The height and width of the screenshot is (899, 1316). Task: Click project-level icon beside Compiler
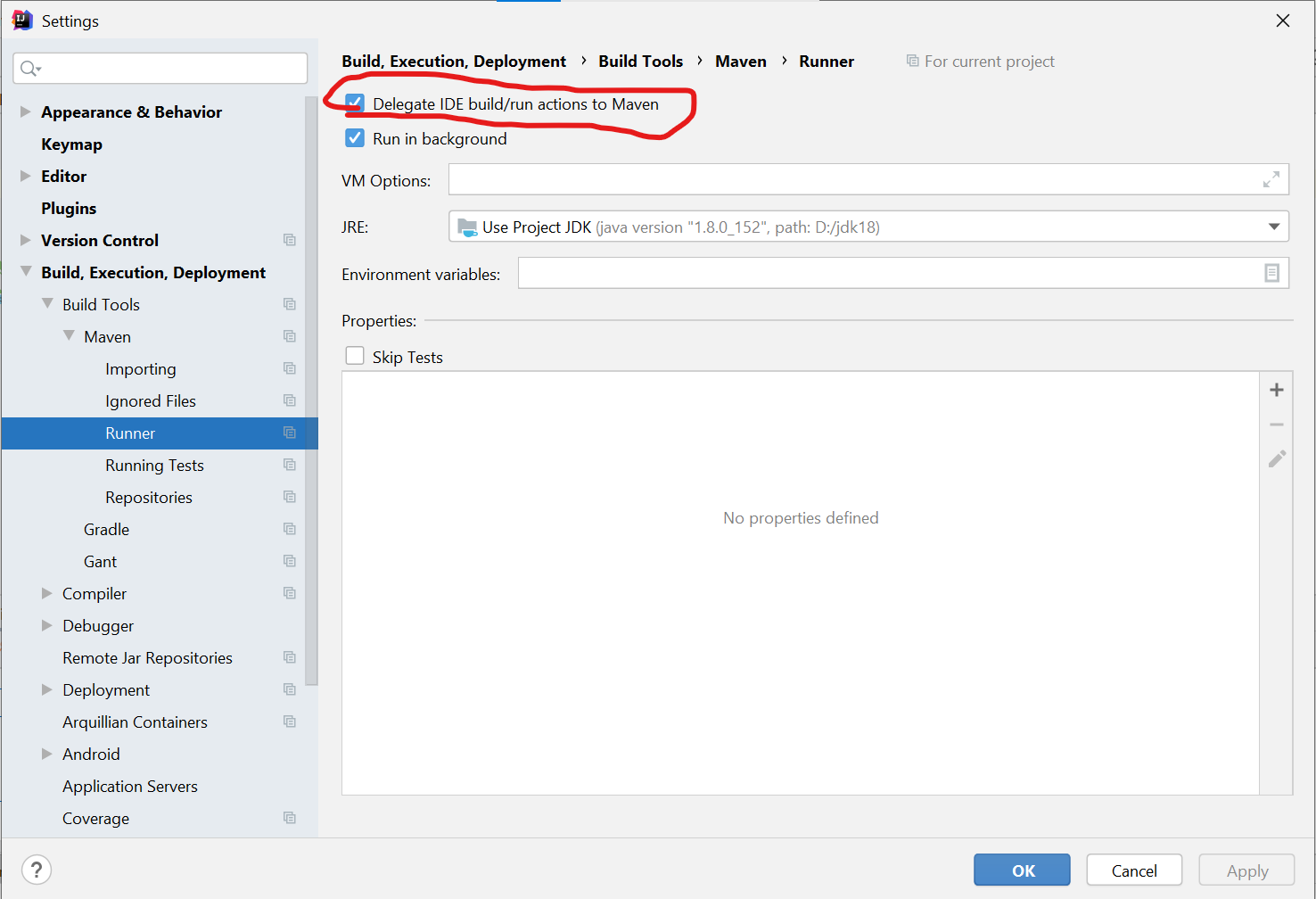tap(290, 593)
